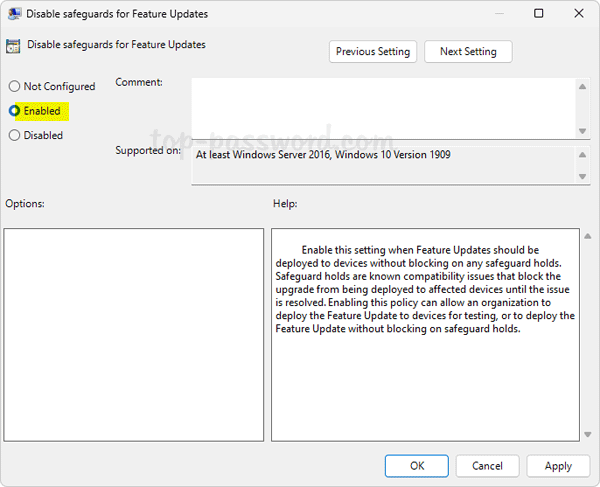The width and height of the screenshot is (600, 487).
Task: Click Supported on scroll down arrow
Action: 582,177
